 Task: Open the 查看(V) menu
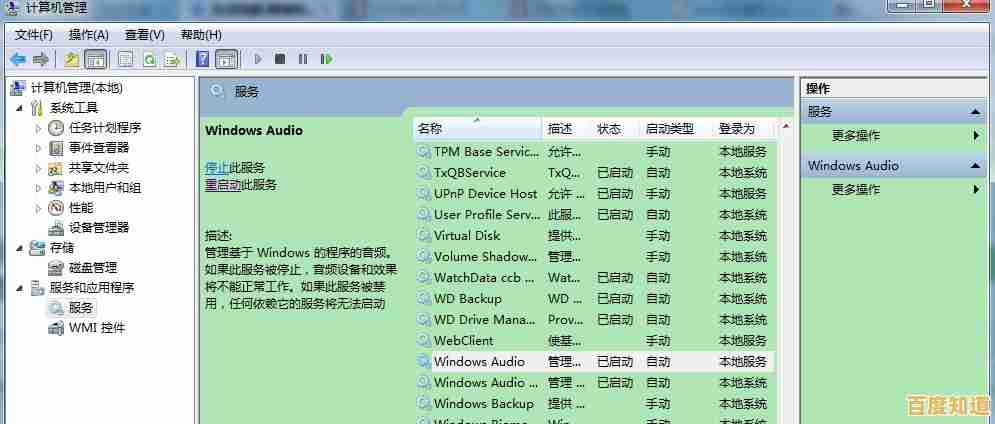(x=145, y=34)
